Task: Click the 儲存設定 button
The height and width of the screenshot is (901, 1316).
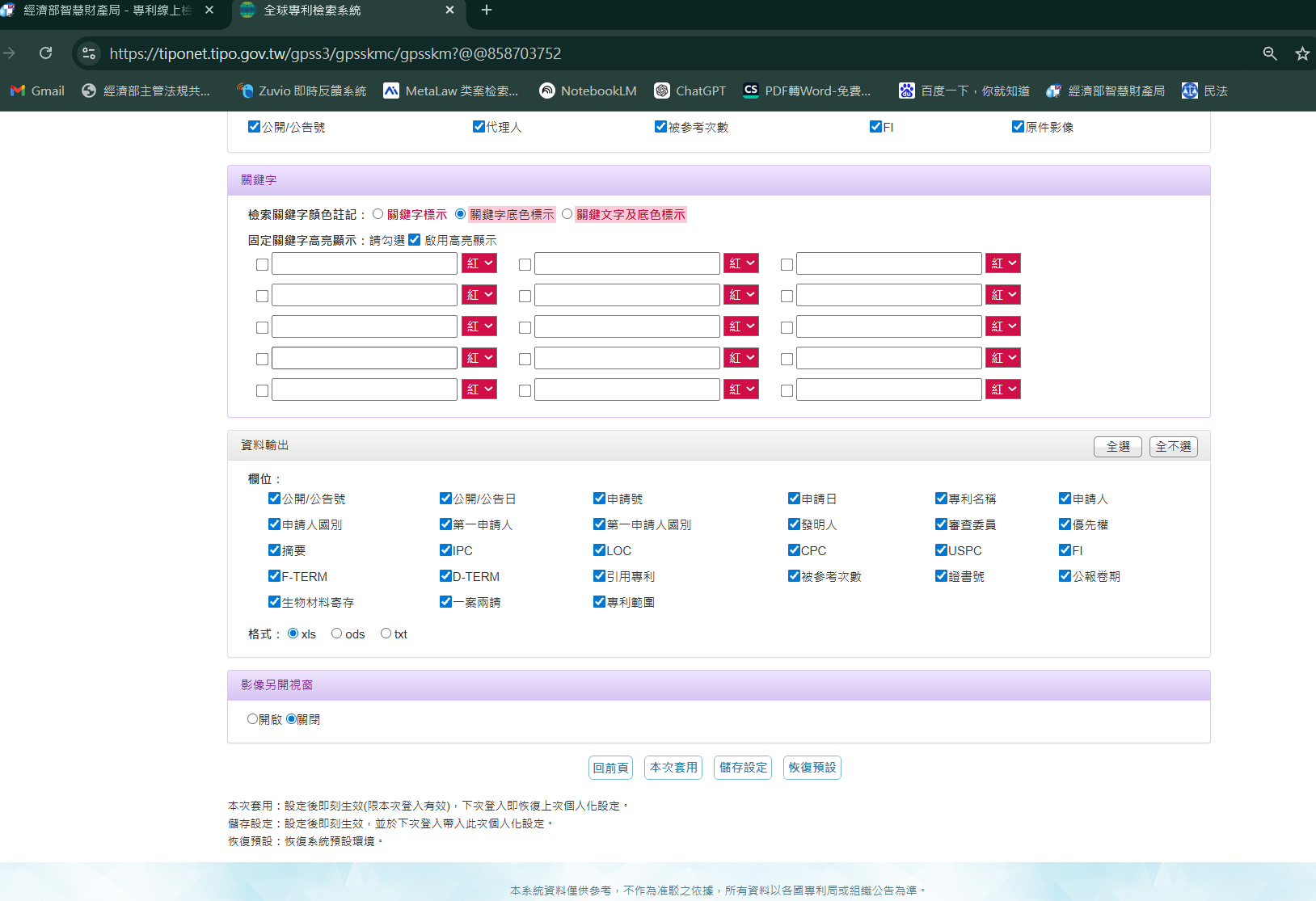Action: [743, 768]
